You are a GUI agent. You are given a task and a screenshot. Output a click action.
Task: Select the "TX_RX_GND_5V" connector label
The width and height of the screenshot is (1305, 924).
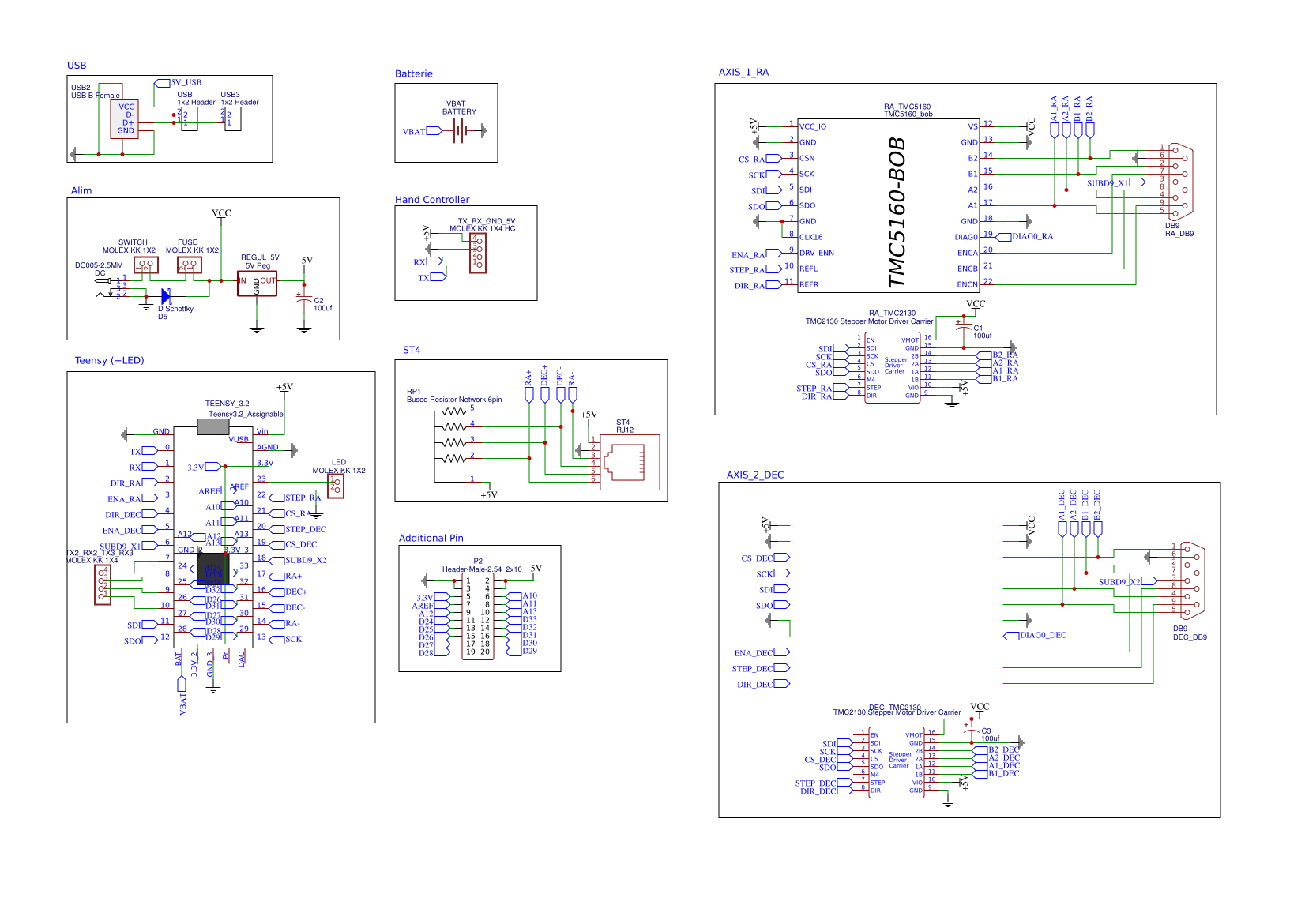[487, 221]
